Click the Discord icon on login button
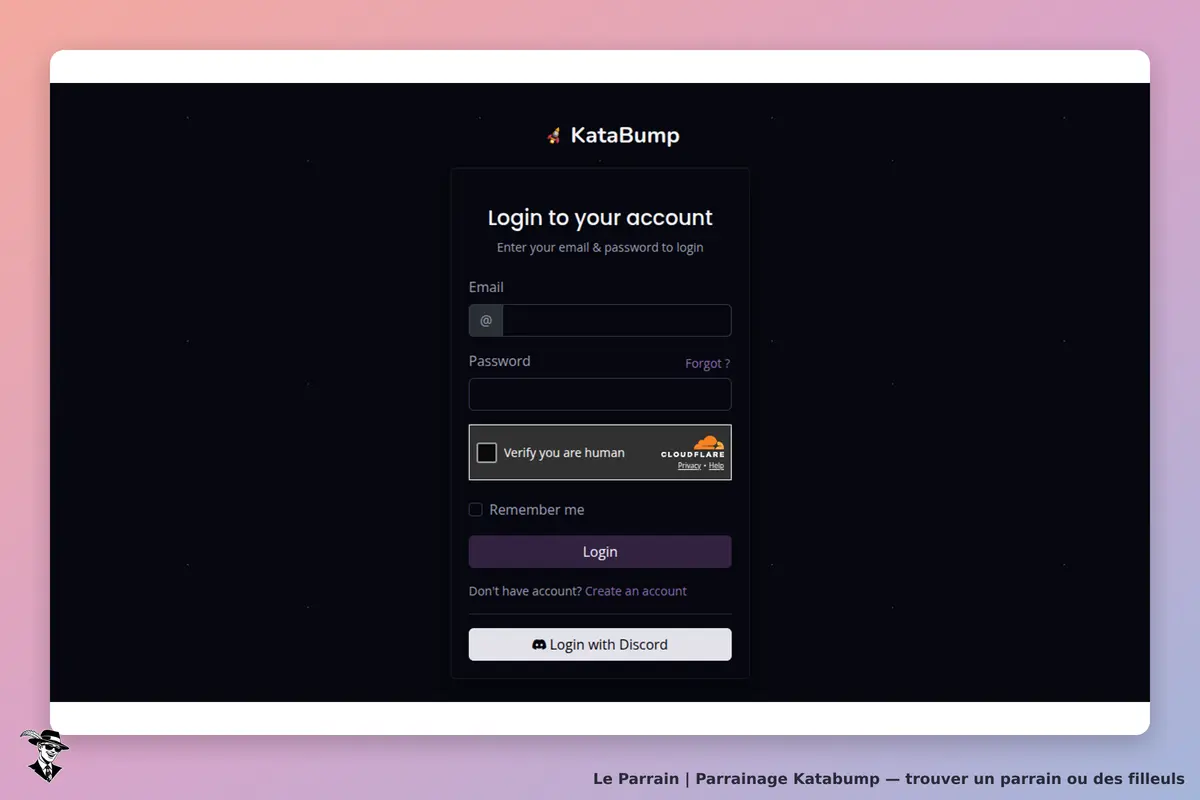This screenshot has width=1200, height=800. (x=539, y=645)
